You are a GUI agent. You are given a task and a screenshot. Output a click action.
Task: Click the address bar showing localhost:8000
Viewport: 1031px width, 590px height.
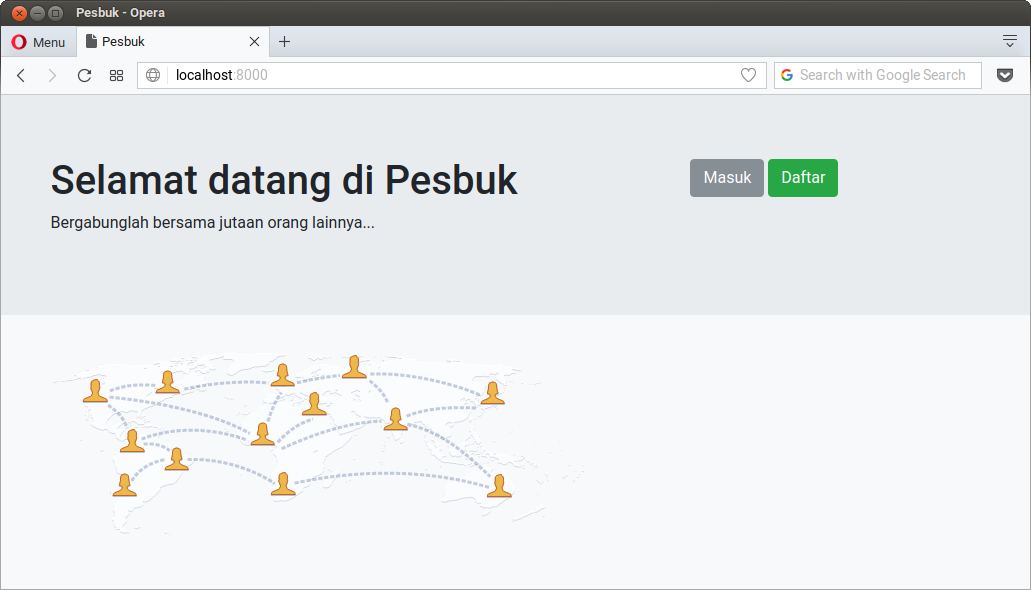pos(300,75)
